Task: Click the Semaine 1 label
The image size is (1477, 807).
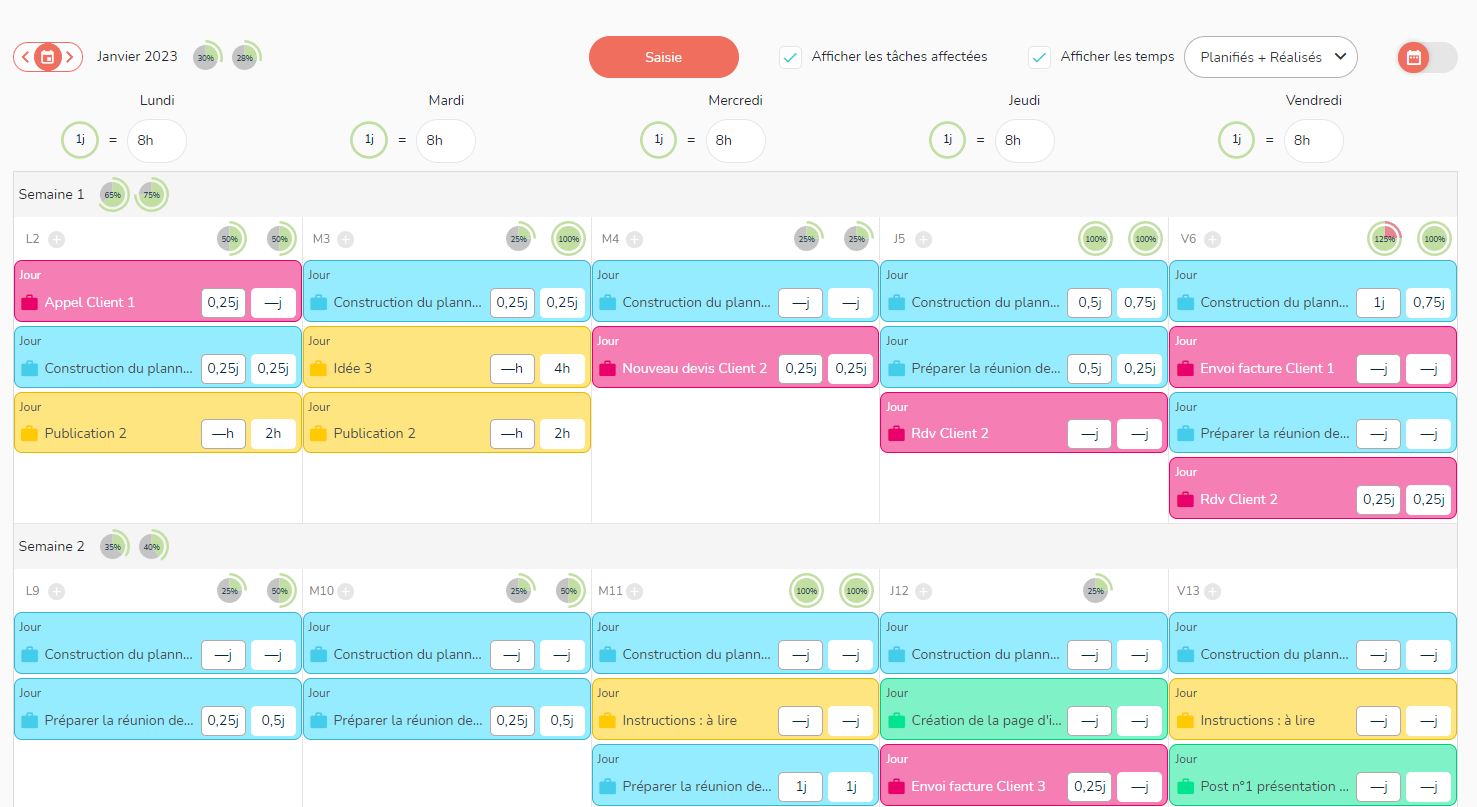Action: click(52, 195)
